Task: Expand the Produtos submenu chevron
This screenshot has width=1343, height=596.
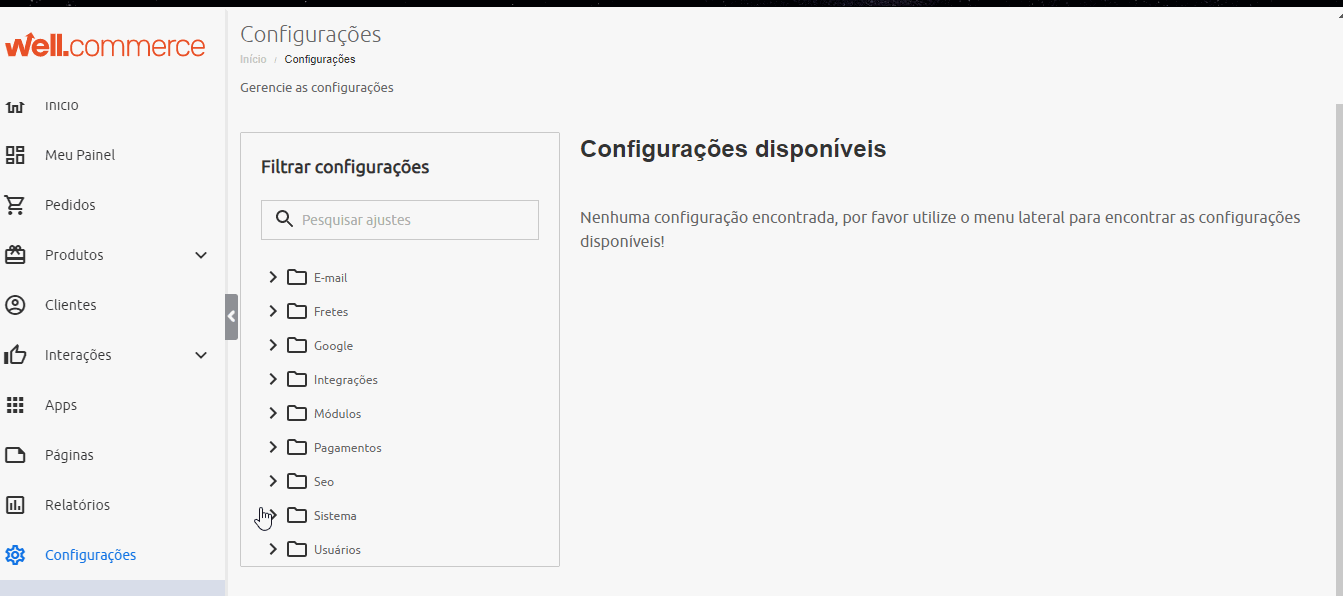Action: click(201, 255)
